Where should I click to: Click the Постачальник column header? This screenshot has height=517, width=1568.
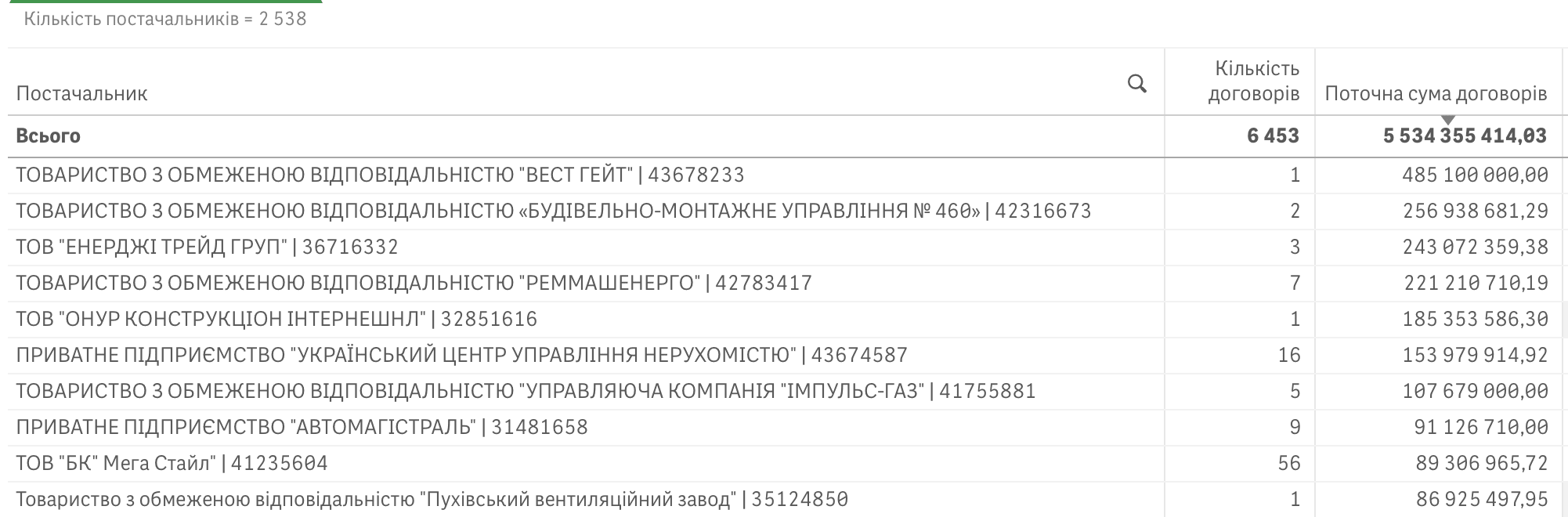coord(81,94)
